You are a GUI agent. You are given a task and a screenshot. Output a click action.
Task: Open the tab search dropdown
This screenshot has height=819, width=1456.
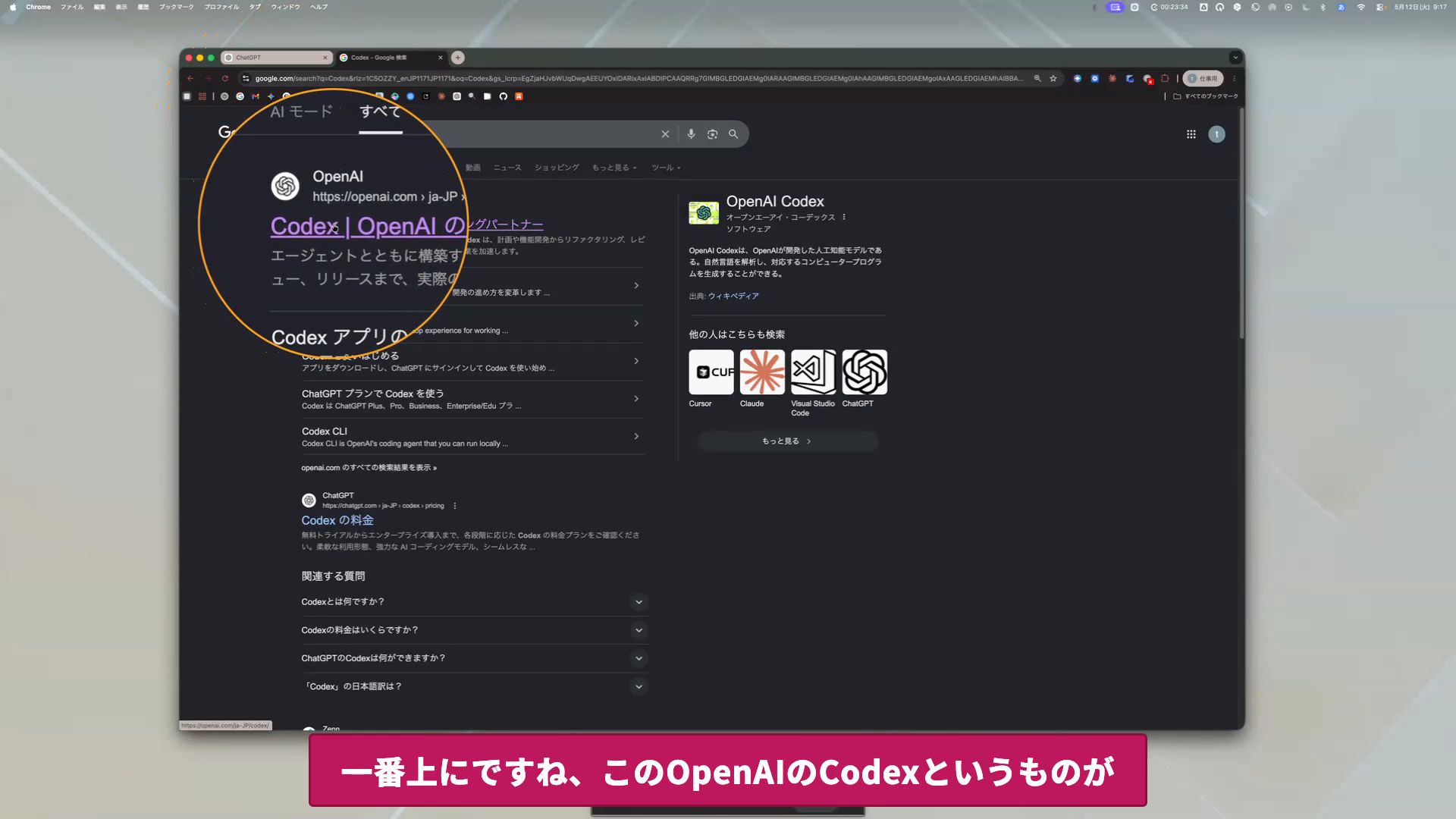click(x=1235, y=58)
